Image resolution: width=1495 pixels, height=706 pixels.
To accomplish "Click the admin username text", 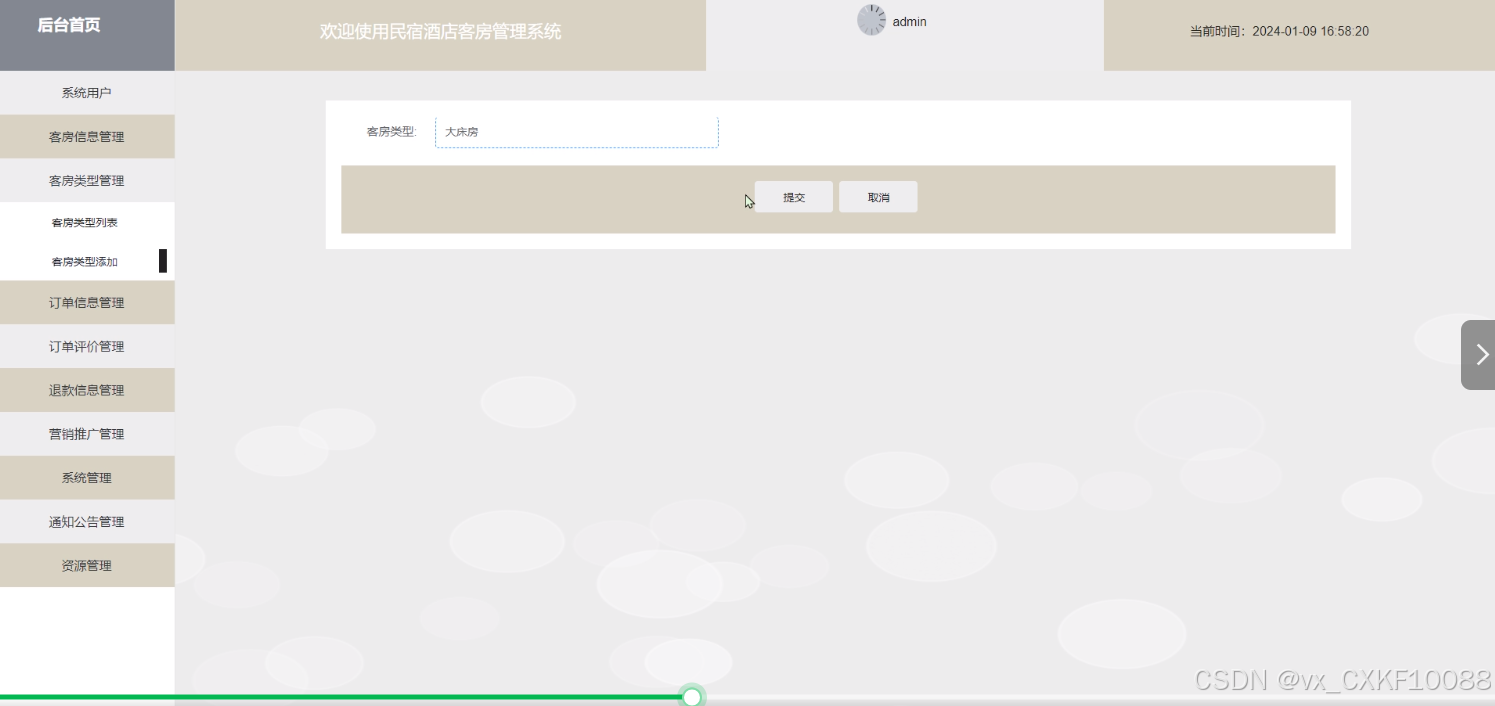I will tap(910, 22).
